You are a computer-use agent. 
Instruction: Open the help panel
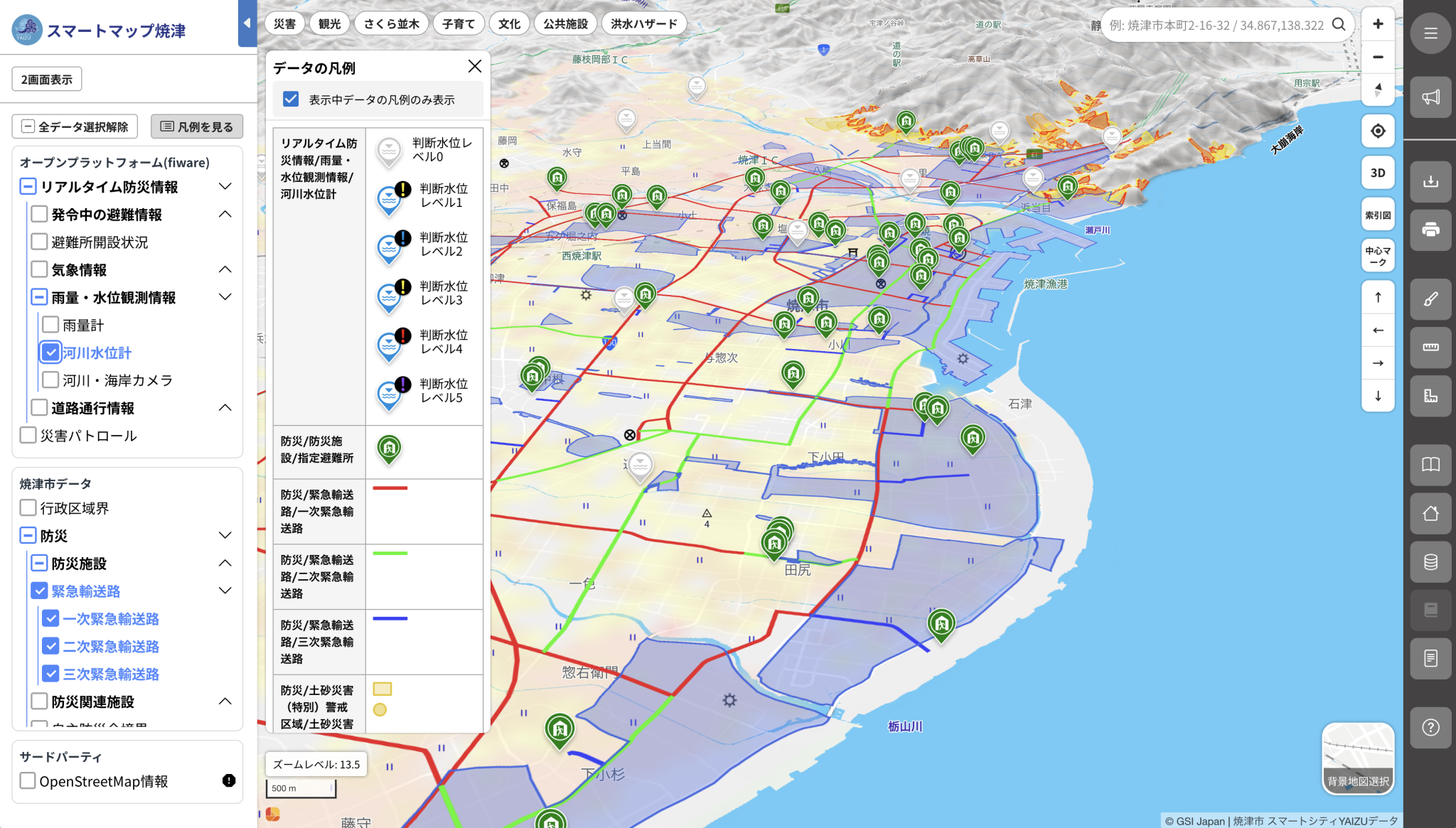(1431, 727)
